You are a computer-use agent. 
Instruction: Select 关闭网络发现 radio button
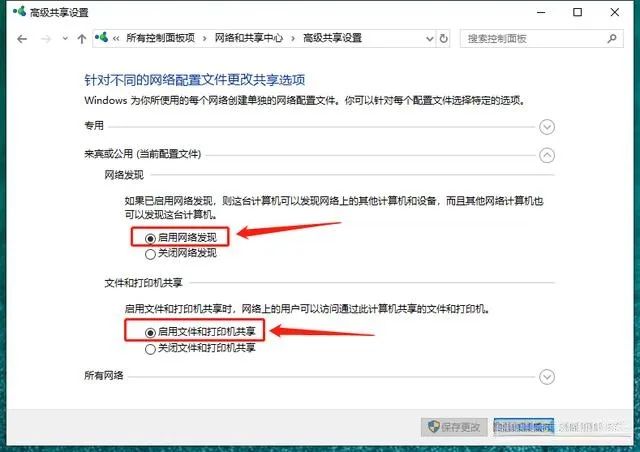[x=150, y=254]
